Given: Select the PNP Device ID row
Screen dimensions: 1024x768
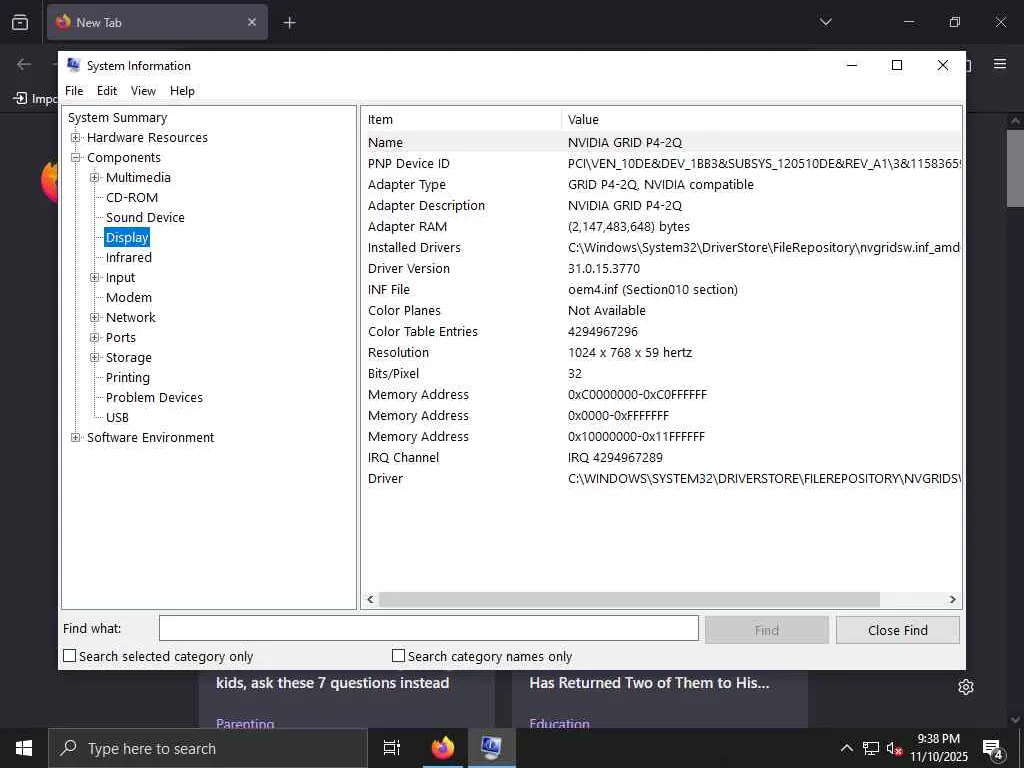Looking at the screenshot, I should (661, 164).
